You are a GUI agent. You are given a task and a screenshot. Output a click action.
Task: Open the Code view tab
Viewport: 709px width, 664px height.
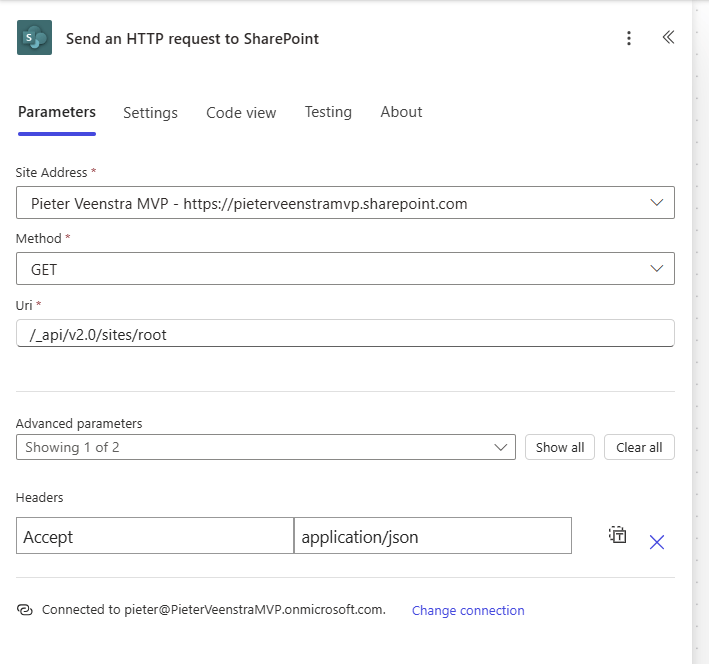pyautogui.click(x=241, y=113)
